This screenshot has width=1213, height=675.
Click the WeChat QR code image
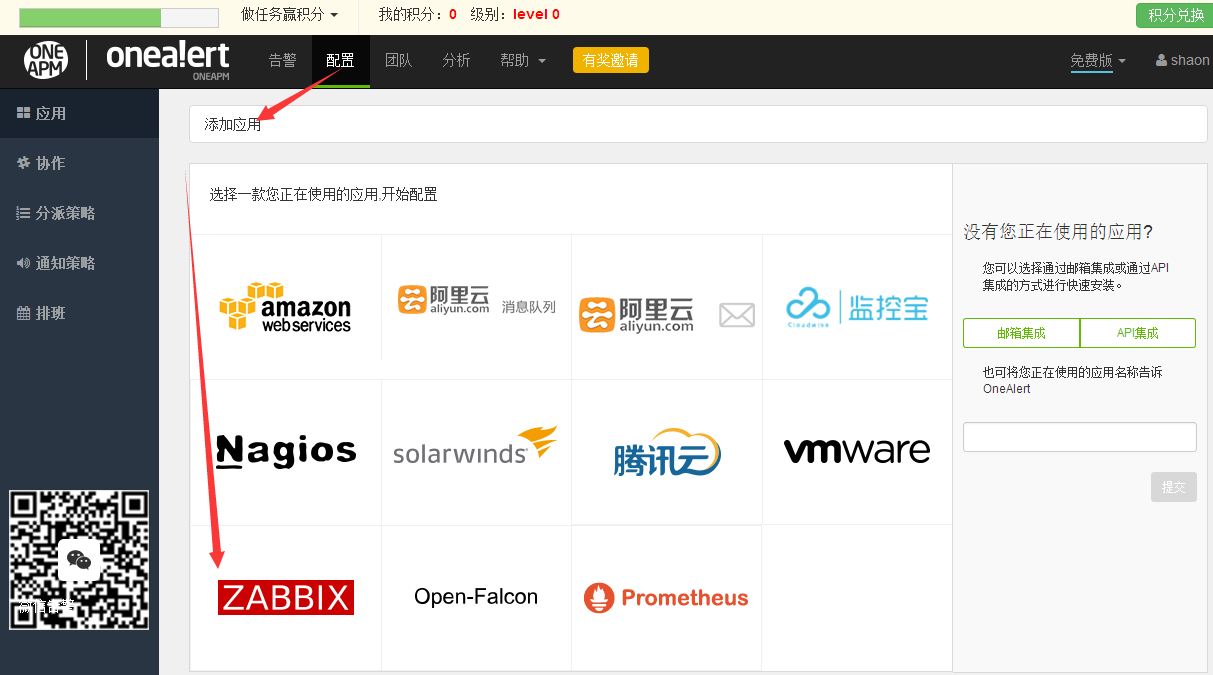click(79, 560)
